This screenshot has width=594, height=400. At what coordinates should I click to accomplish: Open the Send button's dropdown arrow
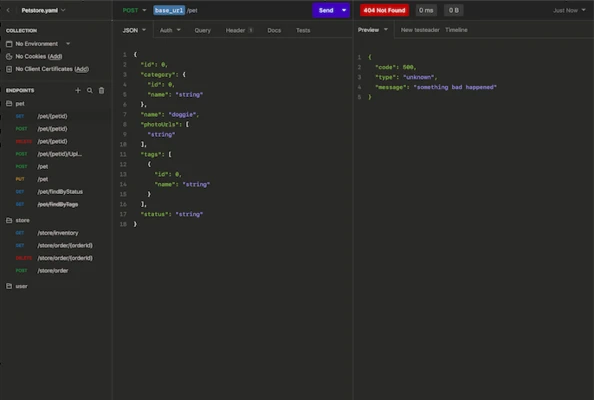pos(344,10)
